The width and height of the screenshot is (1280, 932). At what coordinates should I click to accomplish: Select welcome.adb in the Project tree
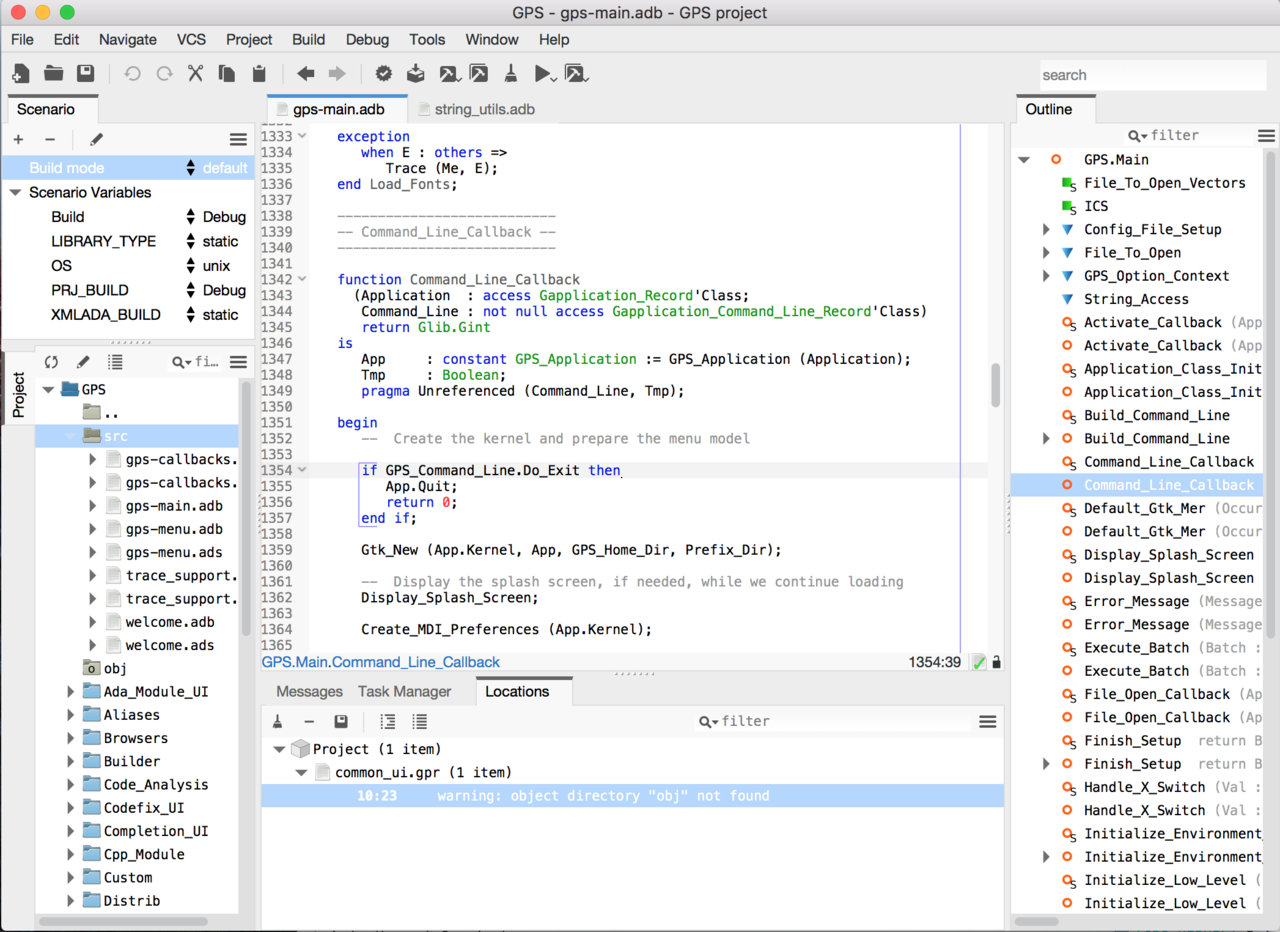(170, 622)
